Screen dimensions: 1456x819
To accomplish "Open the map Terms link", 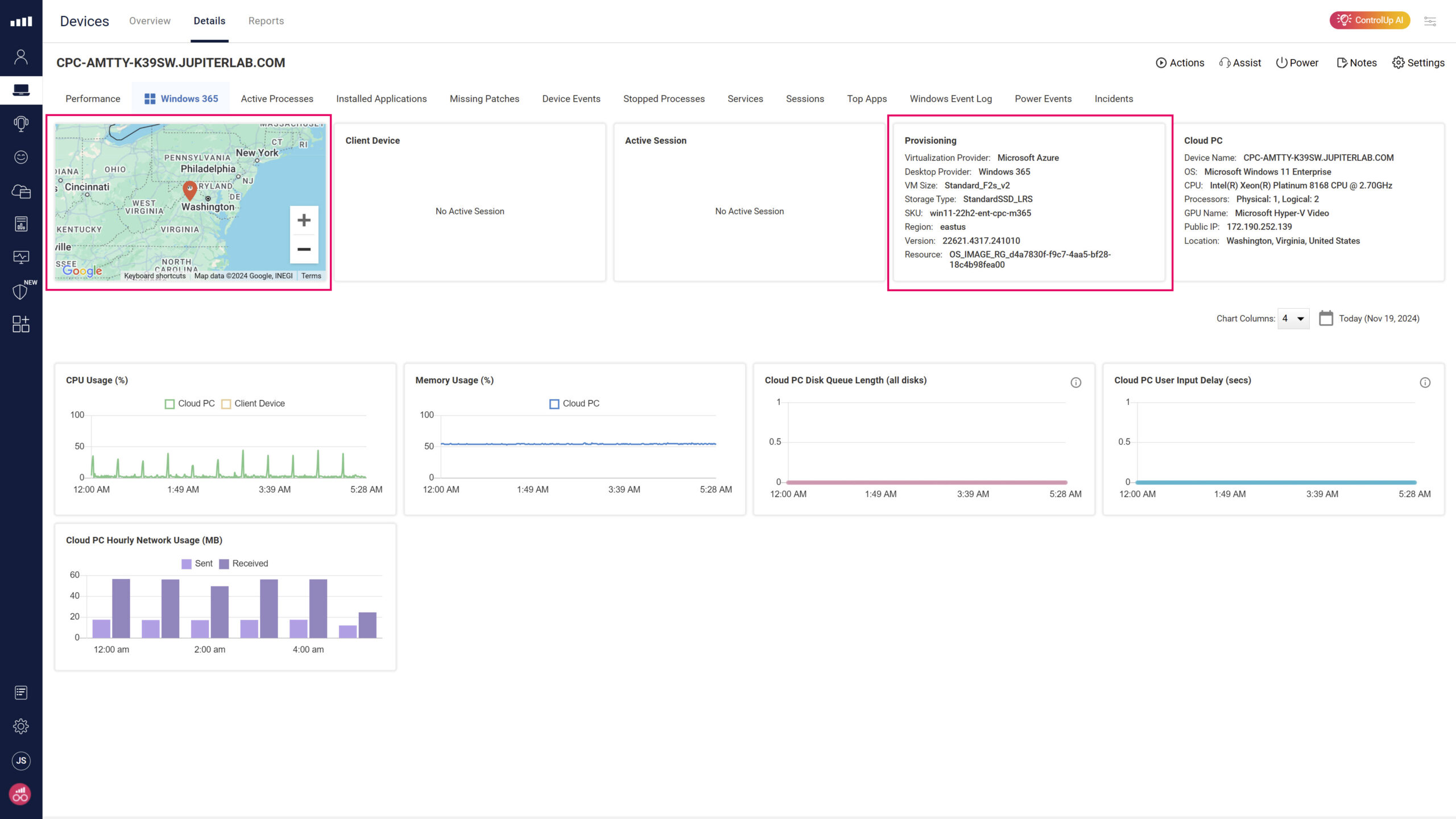I will (x=311, y=276).
